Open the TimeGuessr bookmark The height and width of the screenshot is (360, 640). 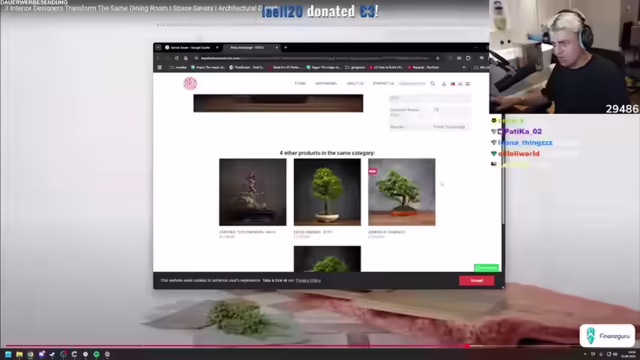[246, 67]
